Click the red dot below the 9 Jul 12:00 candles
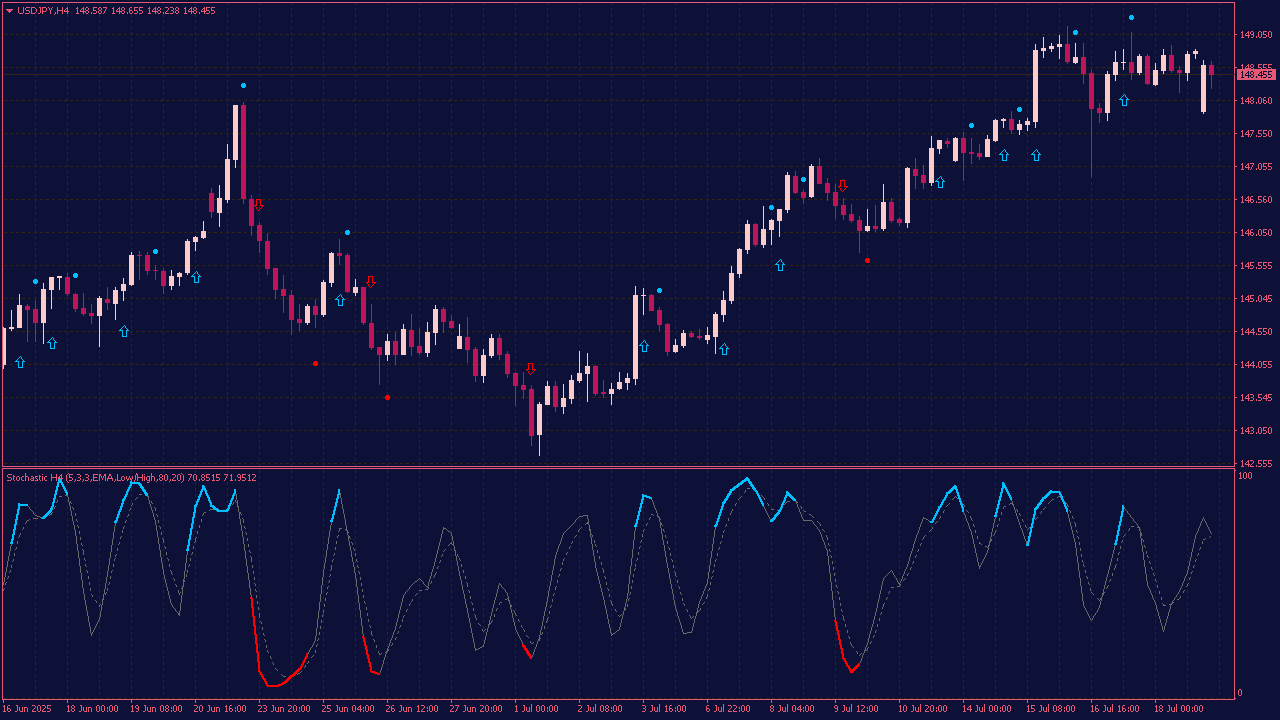1280x720 pixels. tap(867, 260)
